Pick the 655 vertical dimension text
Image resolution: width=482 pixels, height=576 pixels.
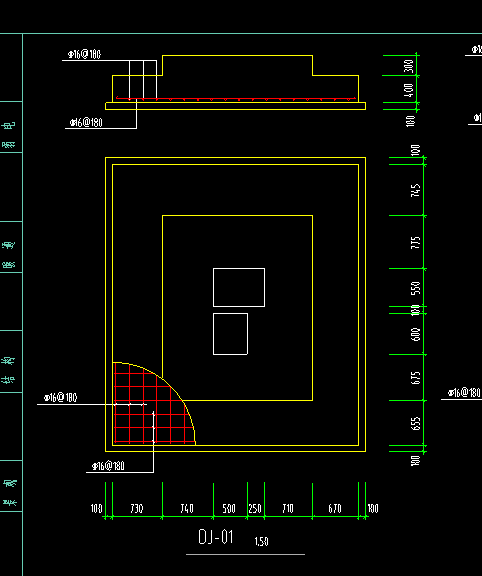(x=416, y=423)
